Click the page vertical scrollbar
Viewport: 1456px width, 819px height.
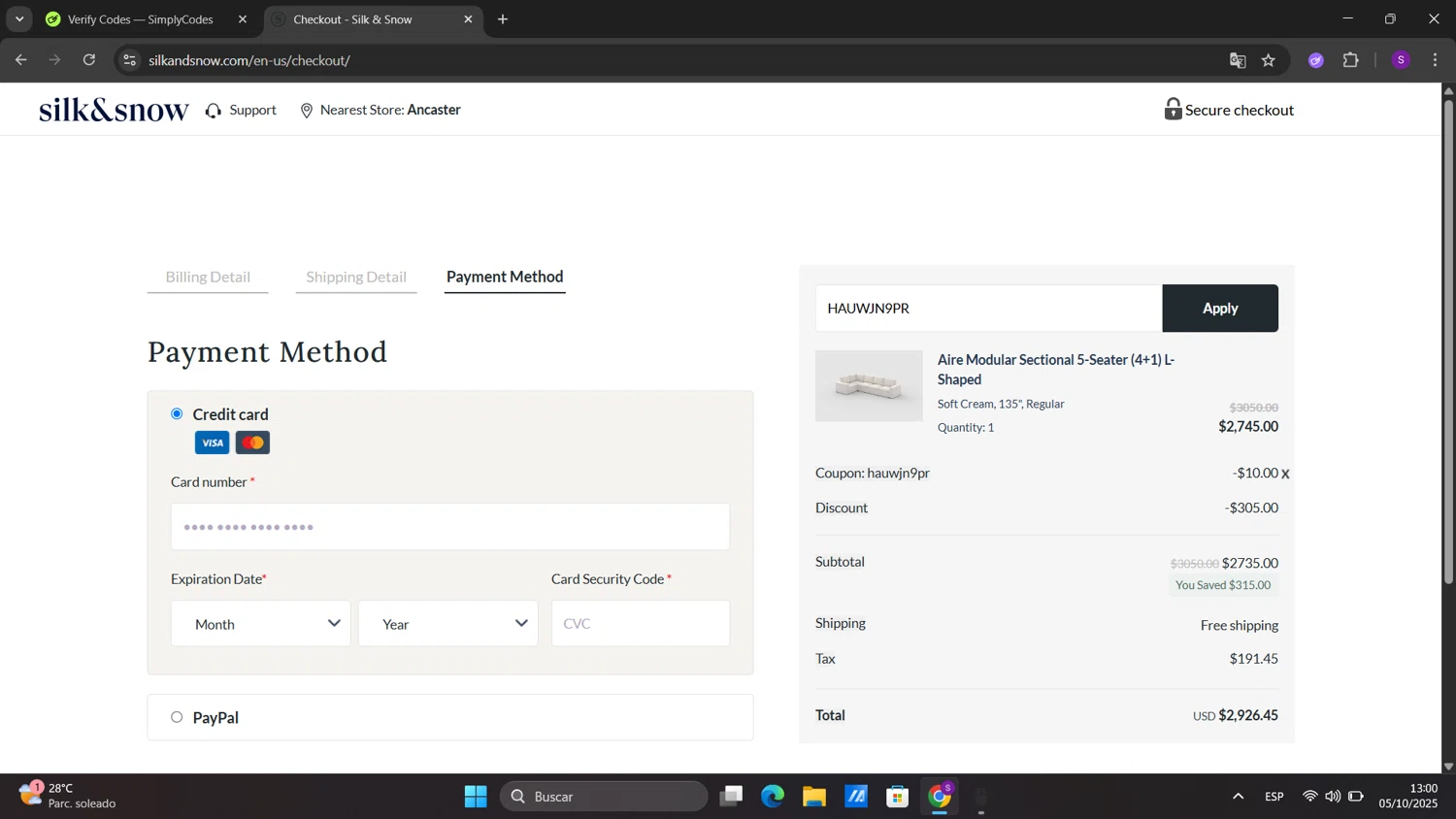click(1448, 340)
